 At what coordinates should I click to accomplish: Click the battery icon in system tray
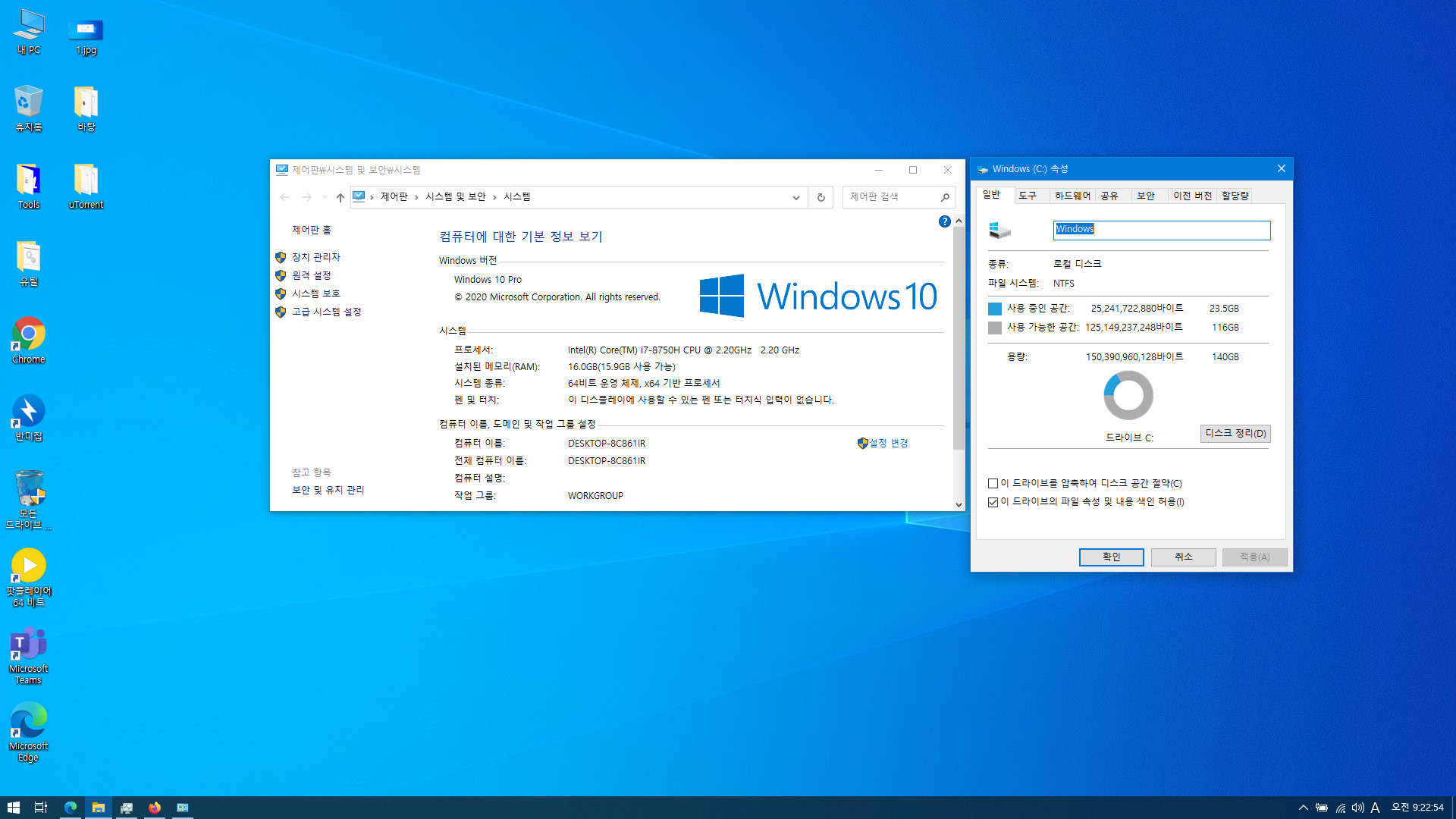(1322, 808)
